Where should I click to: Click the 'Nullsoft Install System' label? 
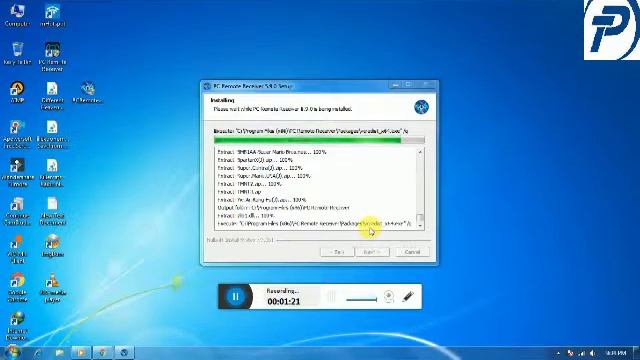pyautogui.click(x=240, y=240)
